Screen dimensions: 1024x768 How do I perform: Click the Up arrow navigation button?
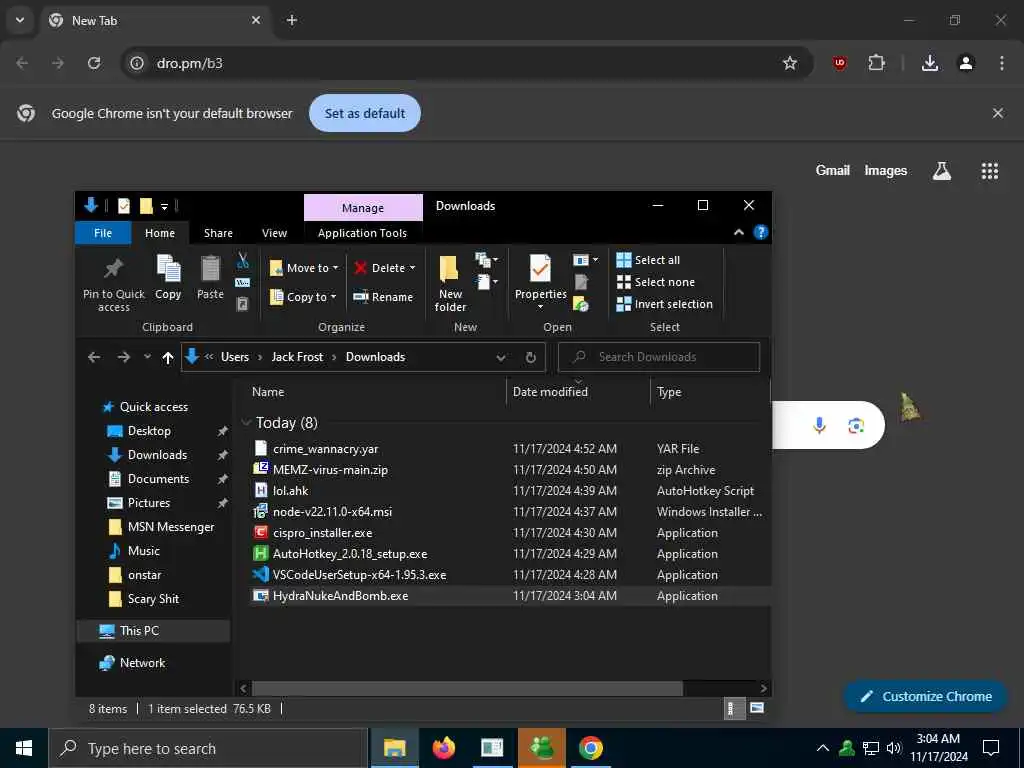tap(168, 357)
